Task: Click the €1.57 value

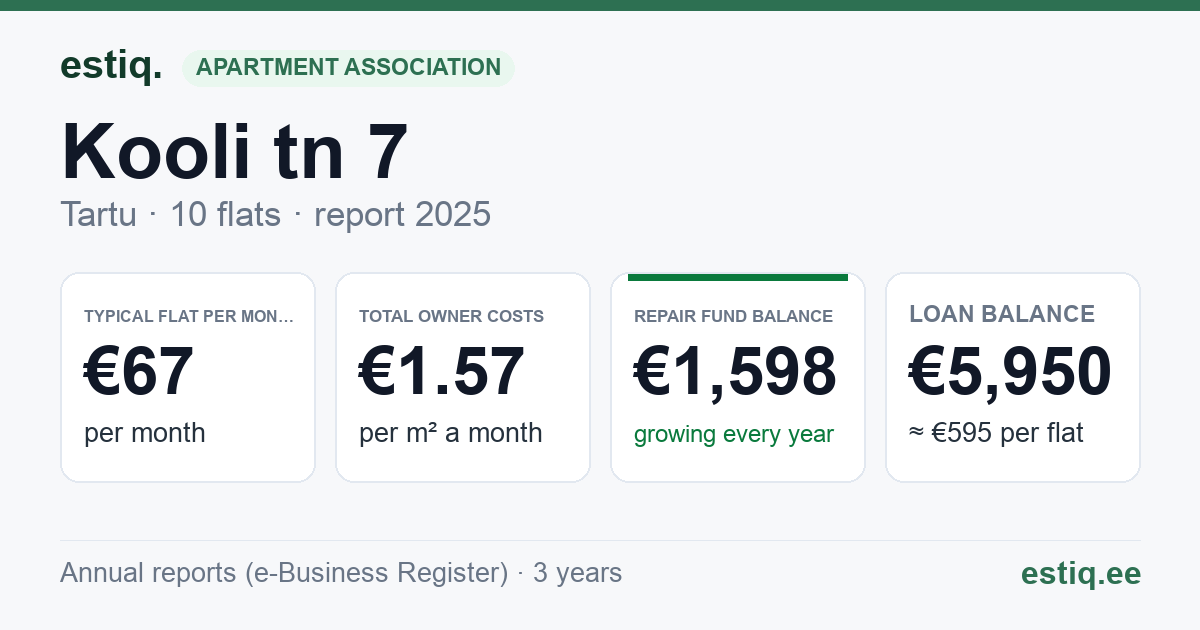Action: pyautogui.click(x=442, y=372)
